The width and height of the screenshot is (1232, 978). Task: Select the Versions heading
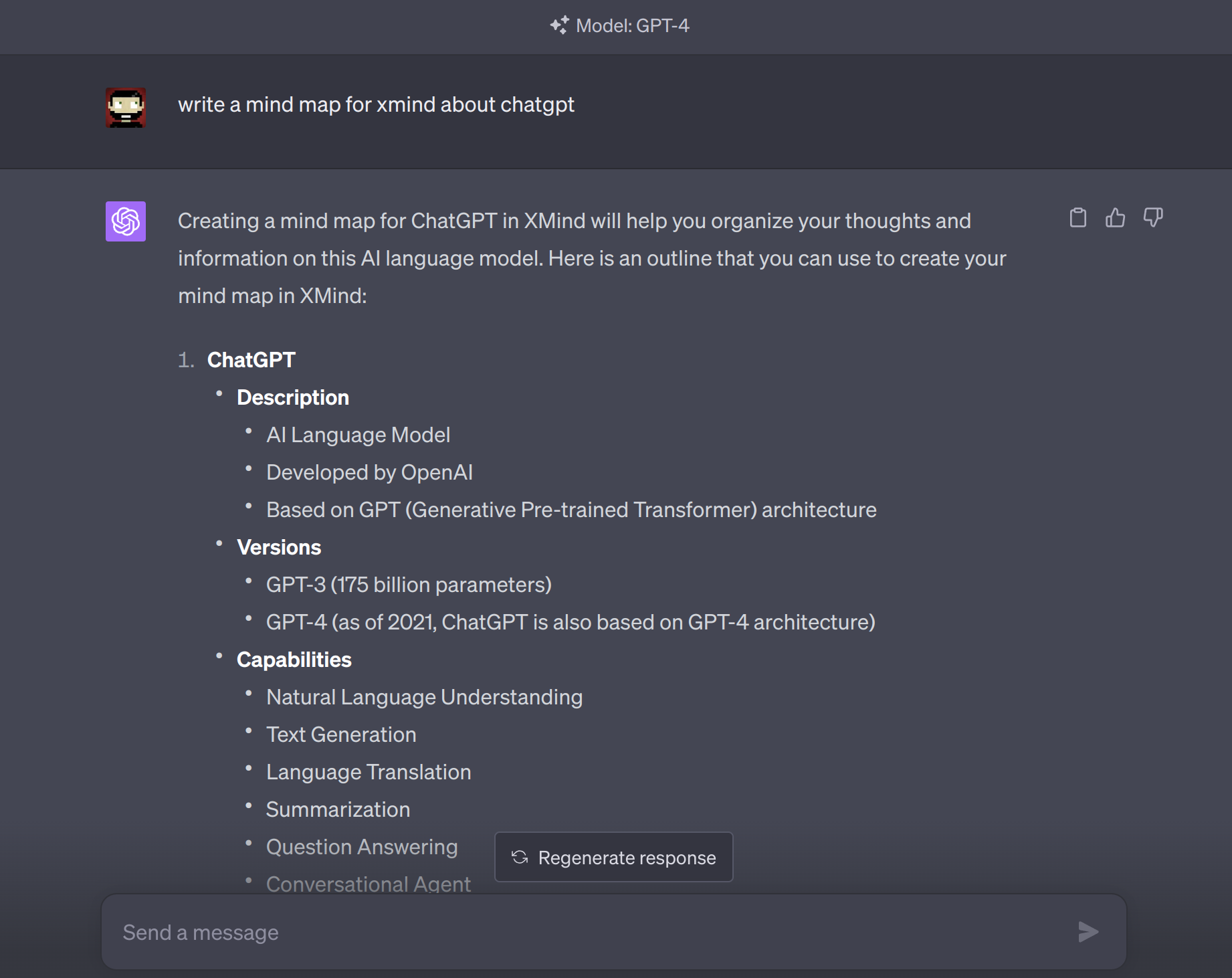[278, 547]
